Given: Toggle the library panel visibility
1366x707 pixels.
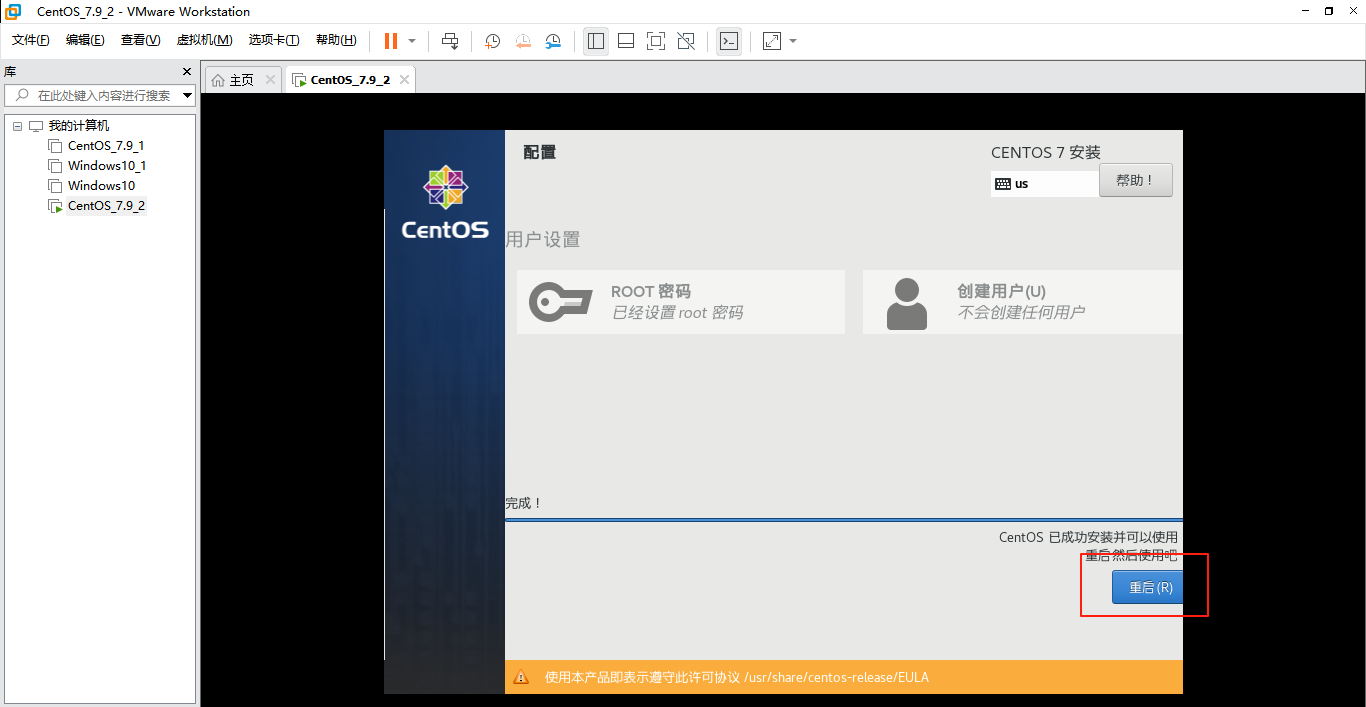Looking at the screenshot, I should pyautogui.click(x=595, y=41).
